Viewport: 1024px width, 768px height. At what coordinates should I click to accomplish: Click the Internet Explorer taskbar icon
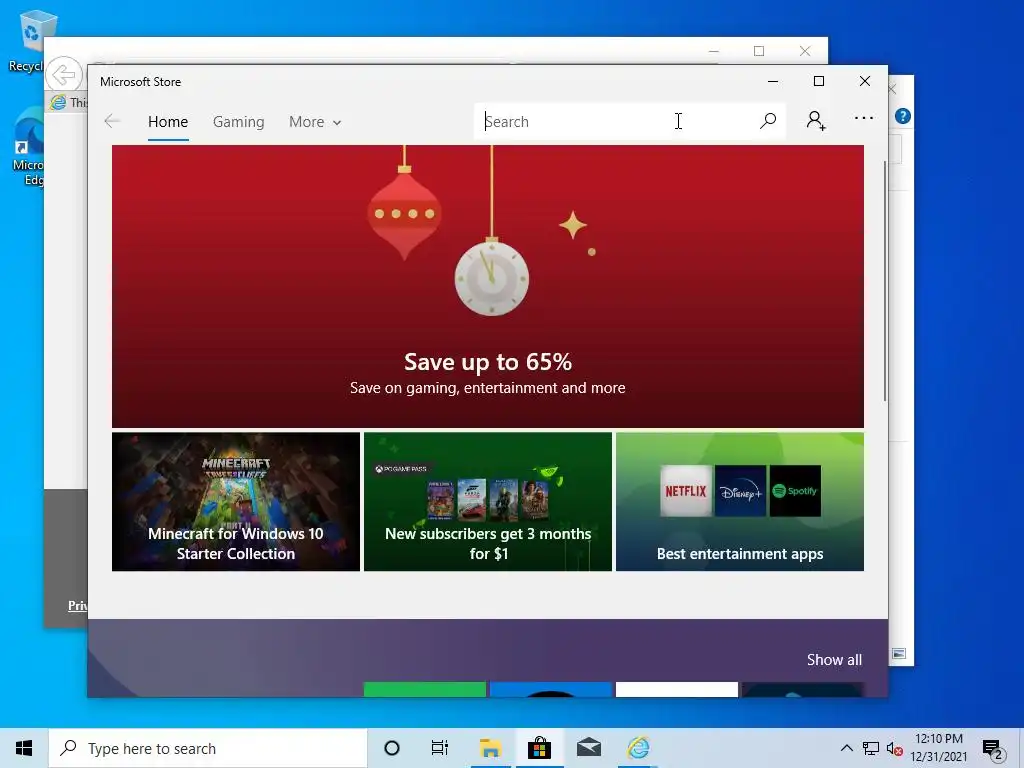click(x=638, y=748)
